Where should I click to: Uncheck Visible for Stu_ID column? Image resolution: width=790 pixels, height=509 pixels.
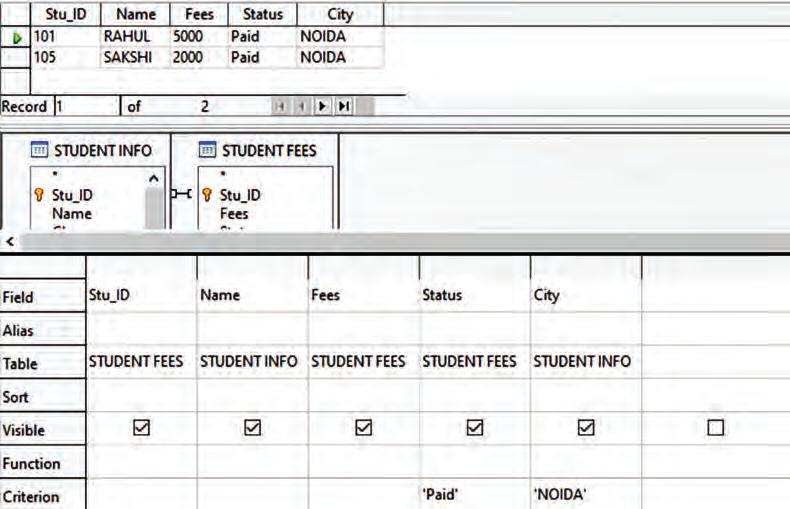(142, 428)
